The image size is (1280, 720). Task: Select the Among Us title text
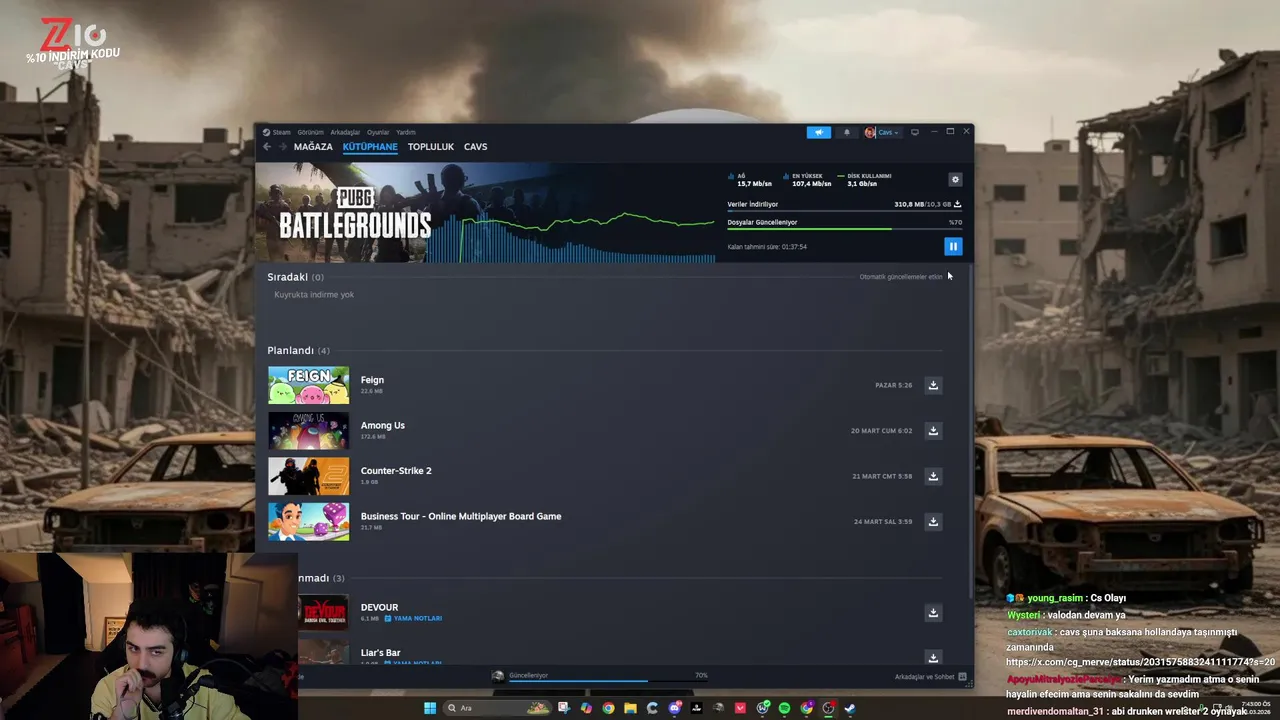(x=383, y=425)
